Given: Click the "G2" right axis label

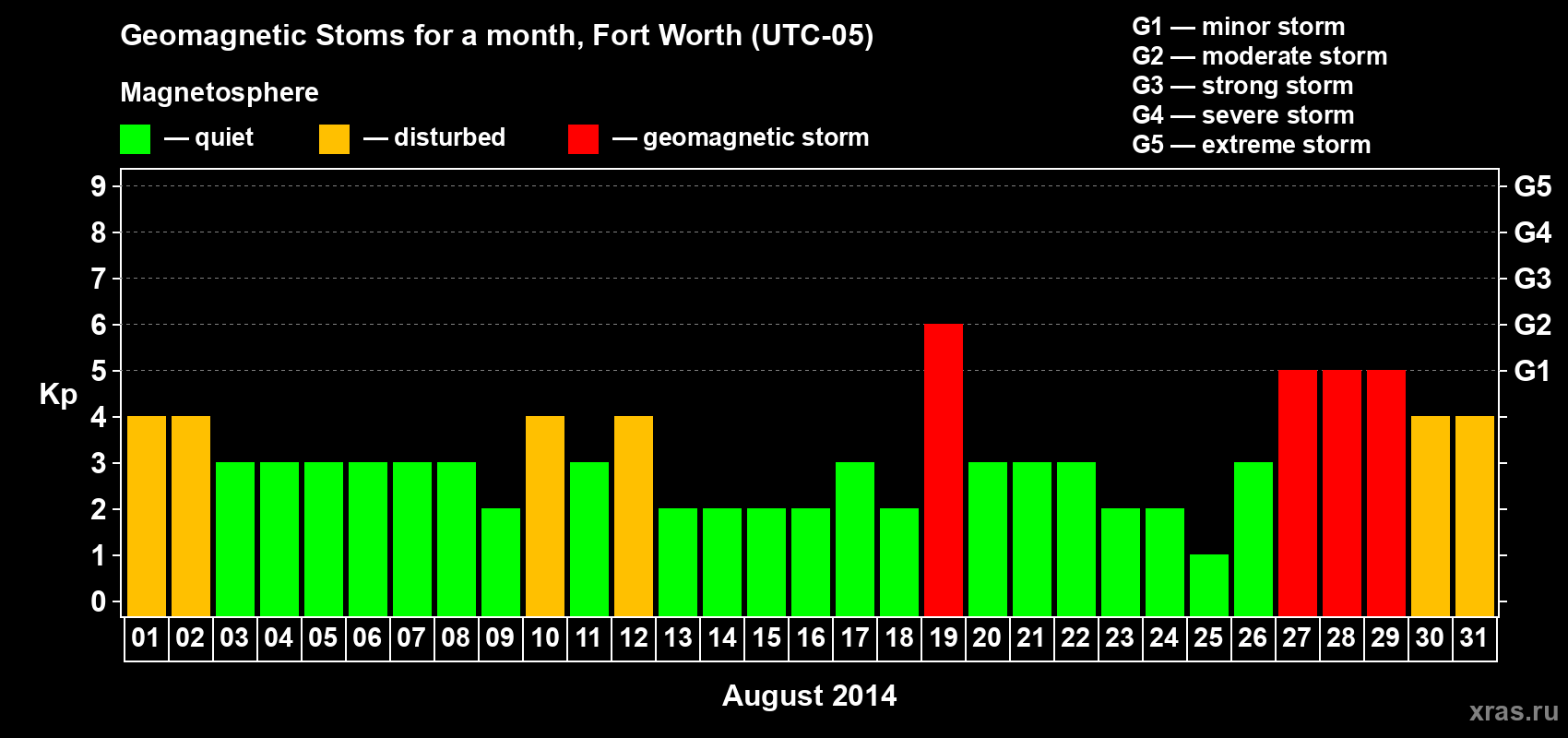Looking at the screenshot, I should (x=1533, y=325).
